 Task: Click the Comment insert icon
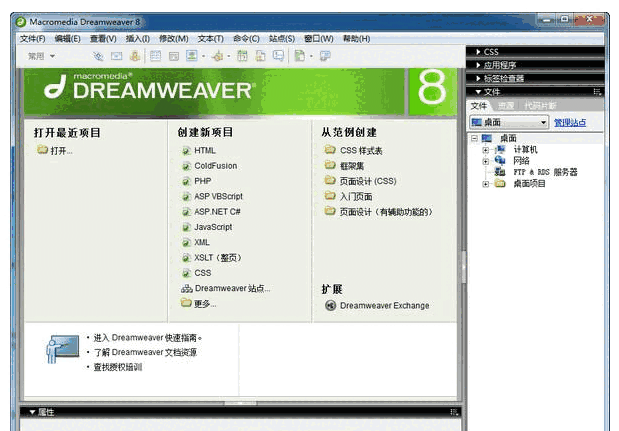(278, 56)
